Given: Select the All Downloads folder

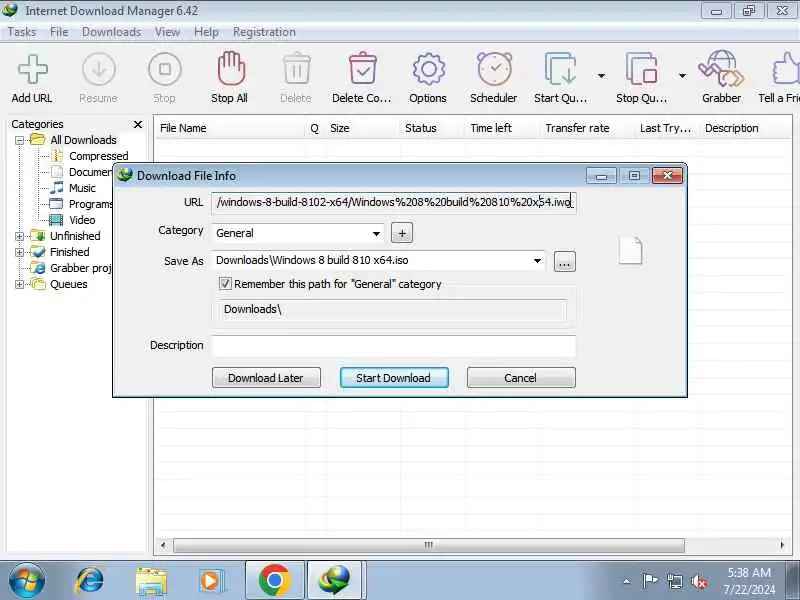Looking at the screenshot, I should pyautogui.click(x=83, y=140).
